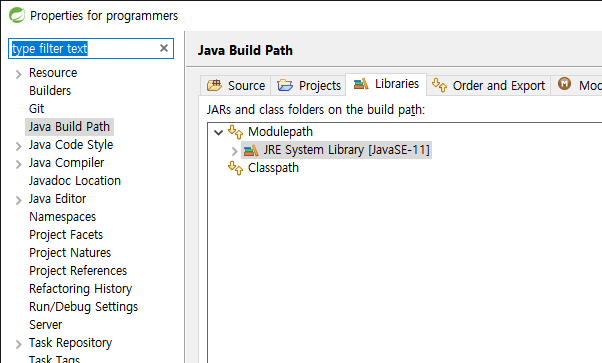
Task: Click the type filter text field
Action: [91, 48]
